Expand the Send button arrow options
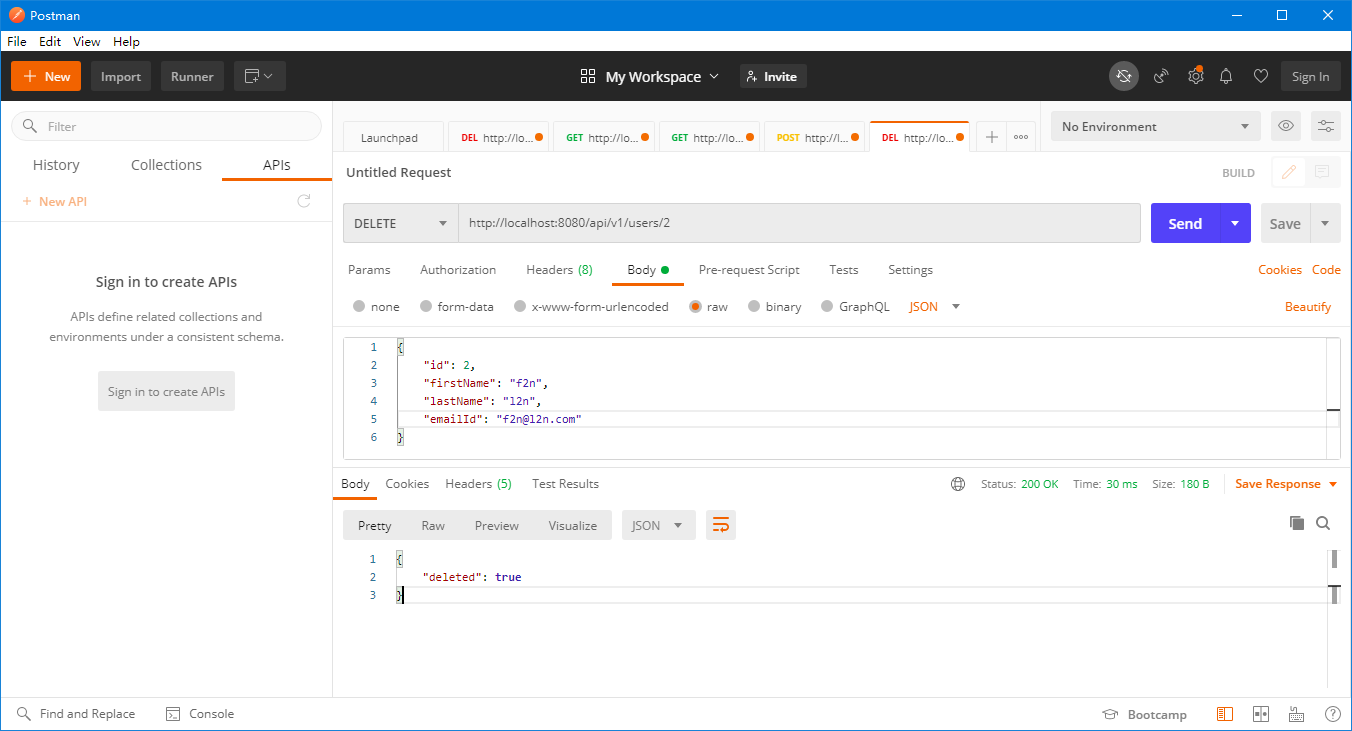 point(1235,223)
